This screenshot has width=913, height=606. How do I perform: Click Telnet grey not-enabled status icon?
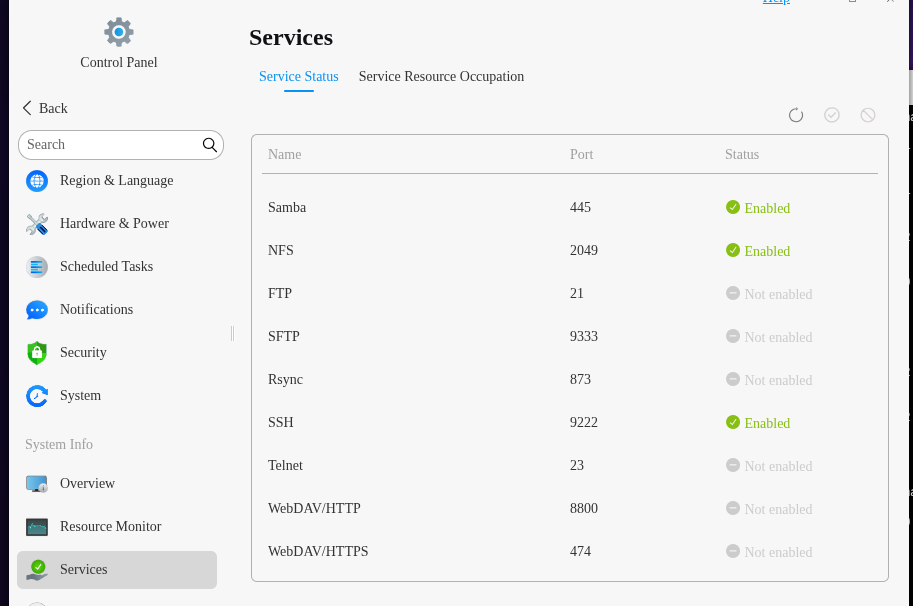point(733,465)
